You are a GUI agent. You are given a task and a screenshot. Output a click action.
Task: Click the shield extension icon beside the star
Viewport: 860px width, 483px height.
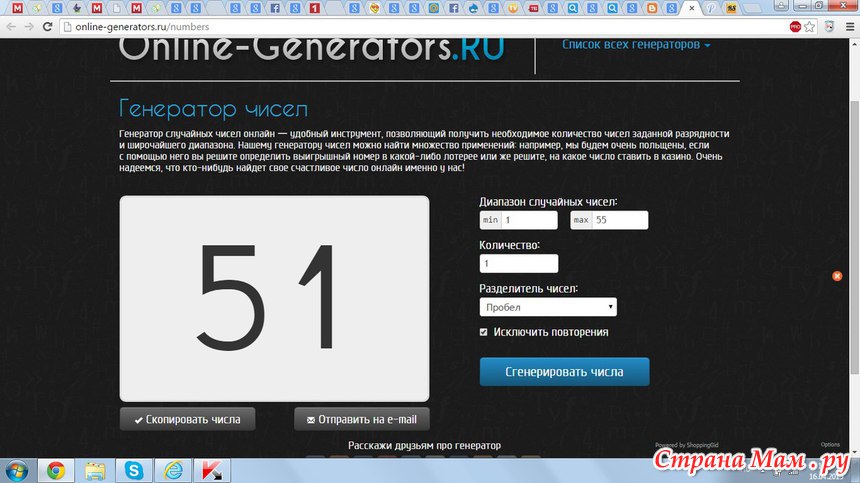pos(829,26)
